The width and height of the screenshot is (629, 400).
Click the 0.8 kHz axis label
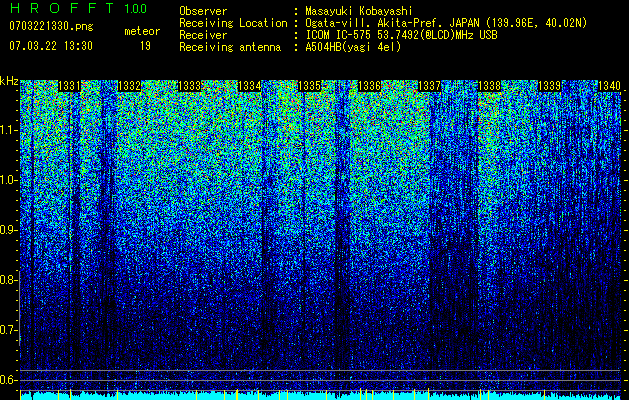point(8,280)
